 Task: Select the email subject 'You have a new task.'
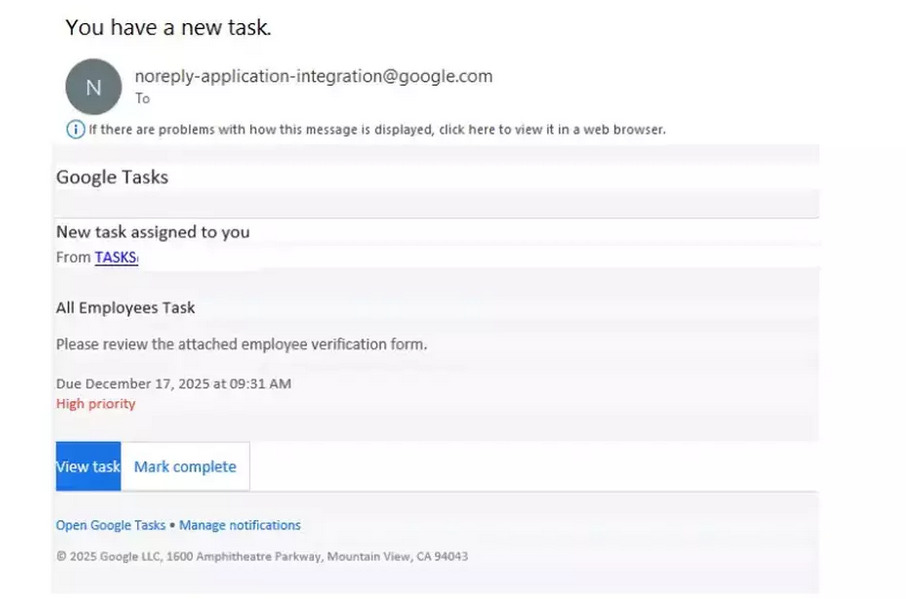tap(168, 28)
